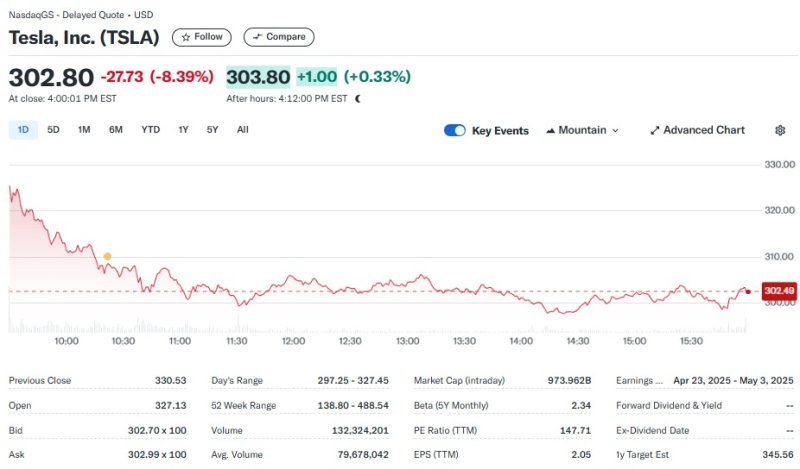Open the Mountain chart type dropdown
The height and width of the screenshot is (469, 800).
point(582,130)
